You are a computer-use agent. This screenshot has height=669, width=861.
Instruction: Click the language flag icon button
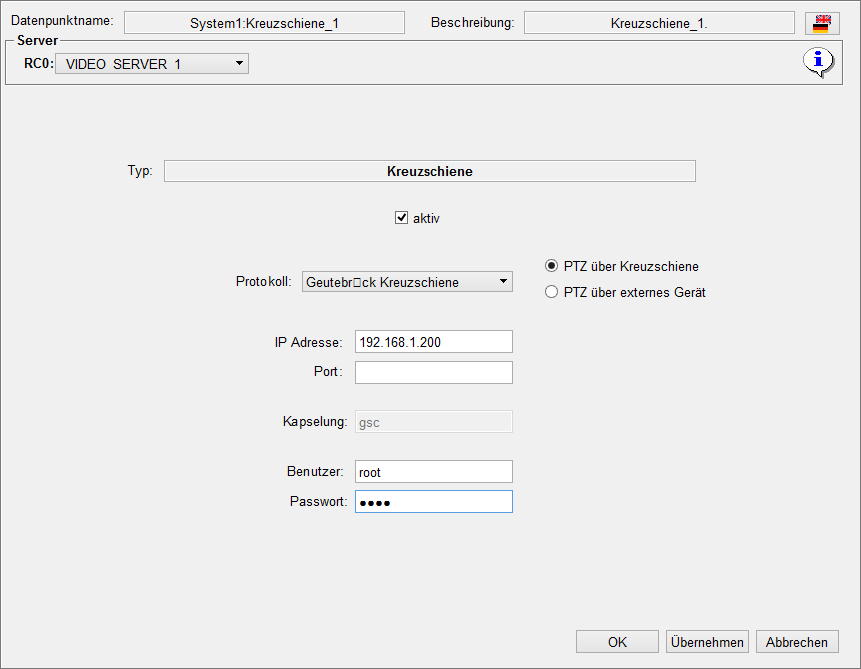click(821, 23)
